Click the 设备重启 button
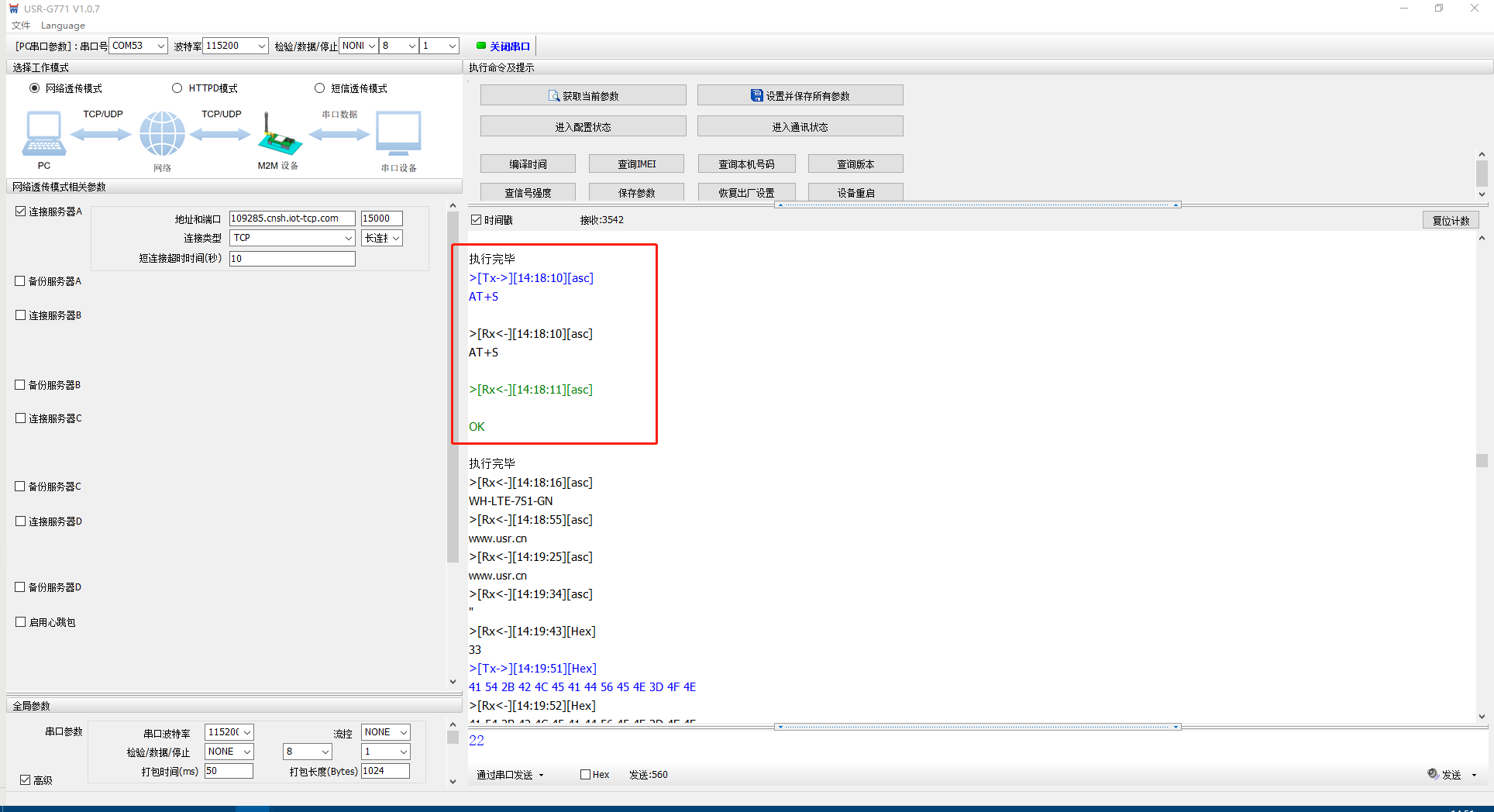1494x812 pixels. click(x=855, y=193)
